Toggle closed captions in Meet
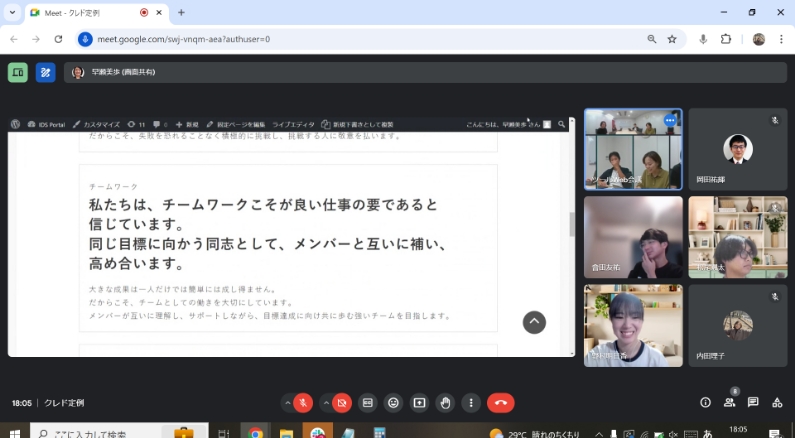The width and height of the screenshot is (795, 438). coord(368,403)
